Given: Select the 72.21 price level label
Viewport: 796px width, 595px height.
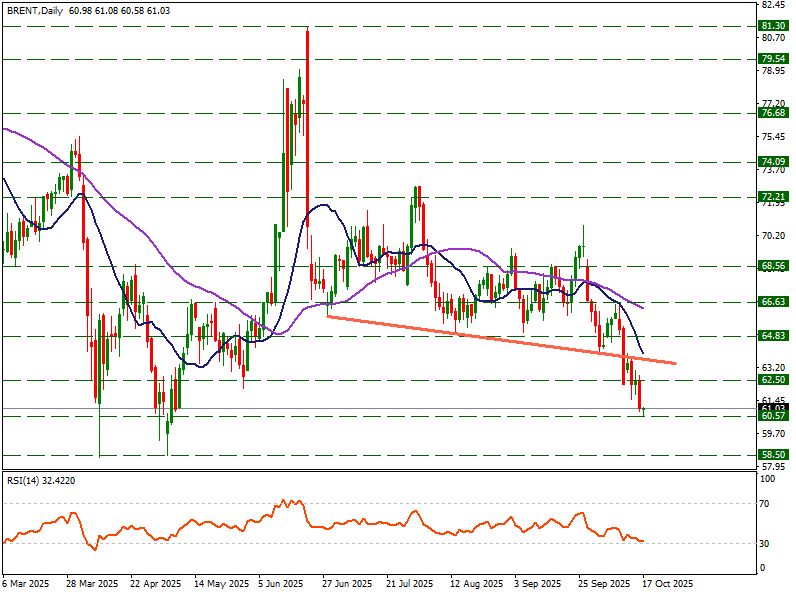Looking at the screenshot, I should pos(772,197).
